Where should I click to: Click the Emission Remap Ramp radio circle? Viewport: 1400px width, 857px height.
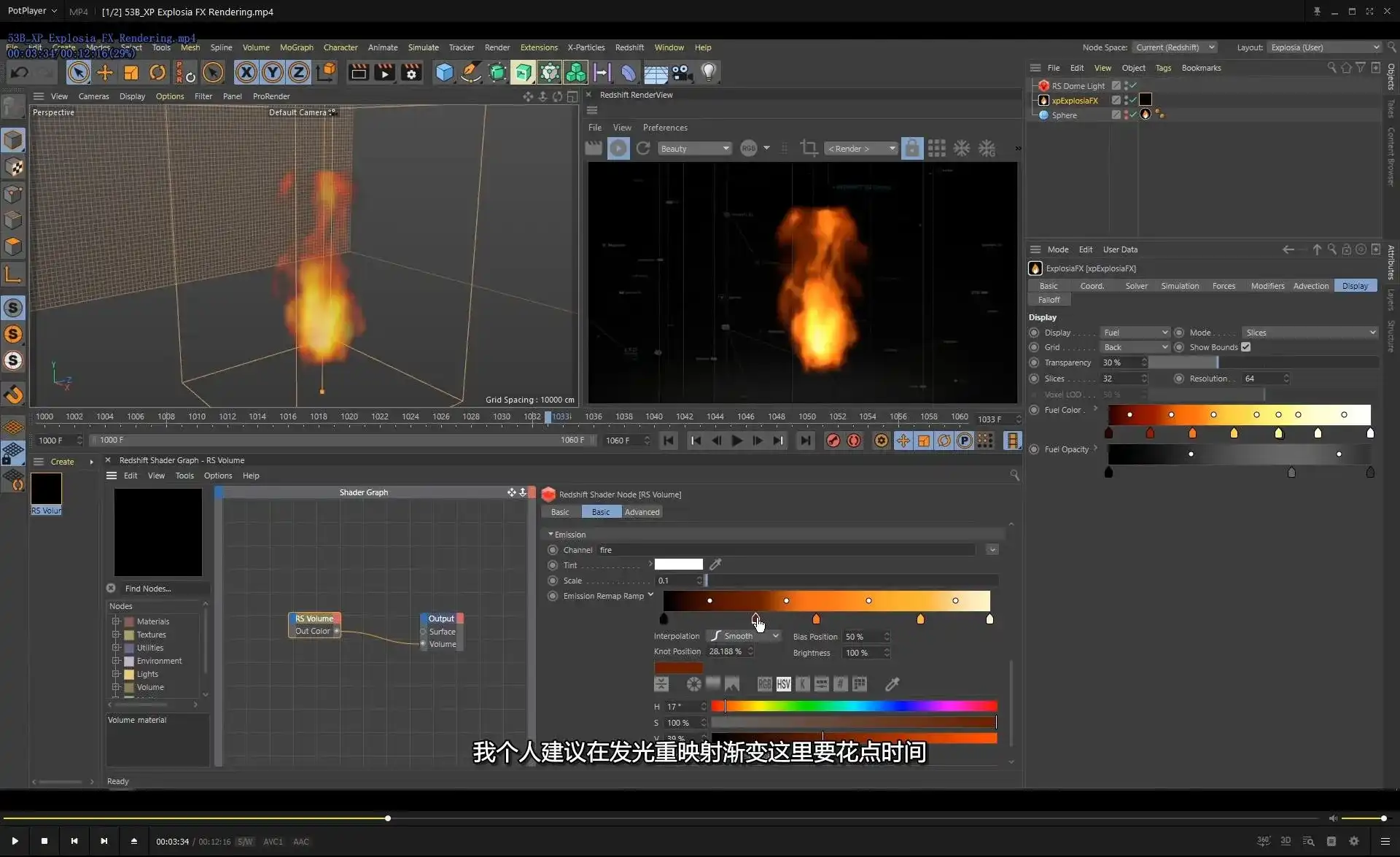tap(553, 596)
